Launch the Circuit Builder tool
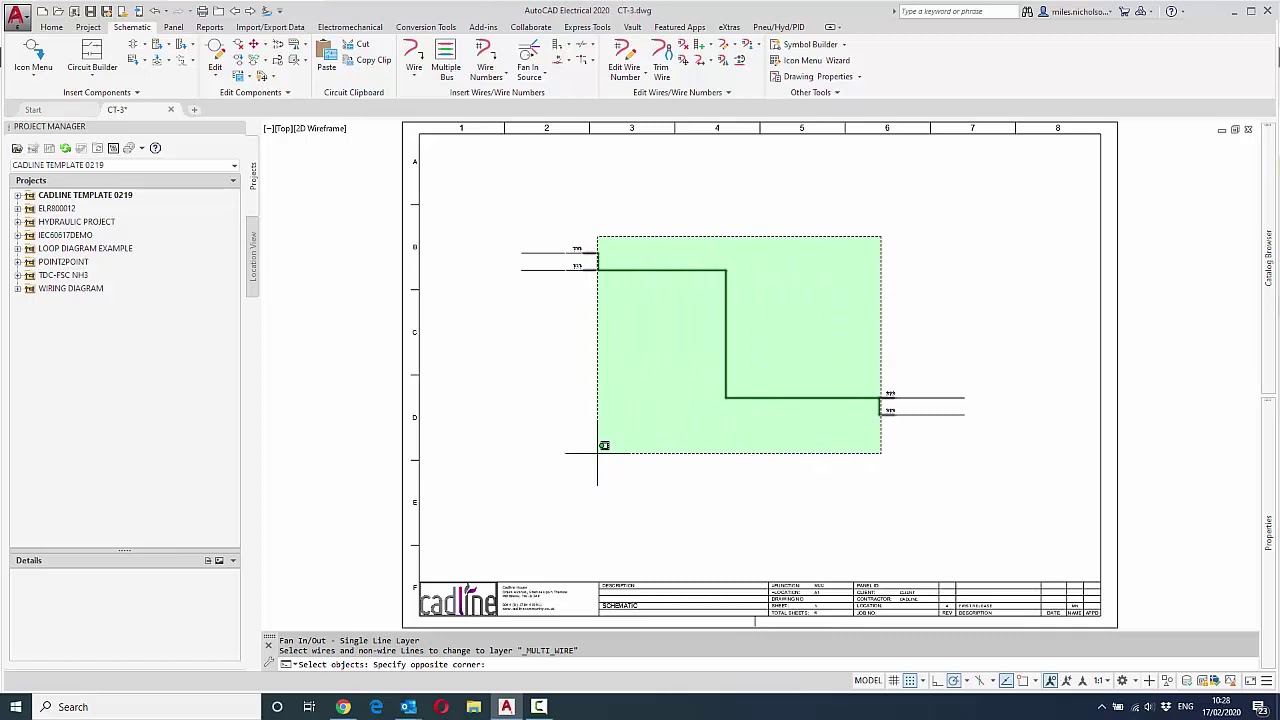Image resolution: width=1280 pixels, height=720 pixels. pyautogui.click(x=92, y=56)
